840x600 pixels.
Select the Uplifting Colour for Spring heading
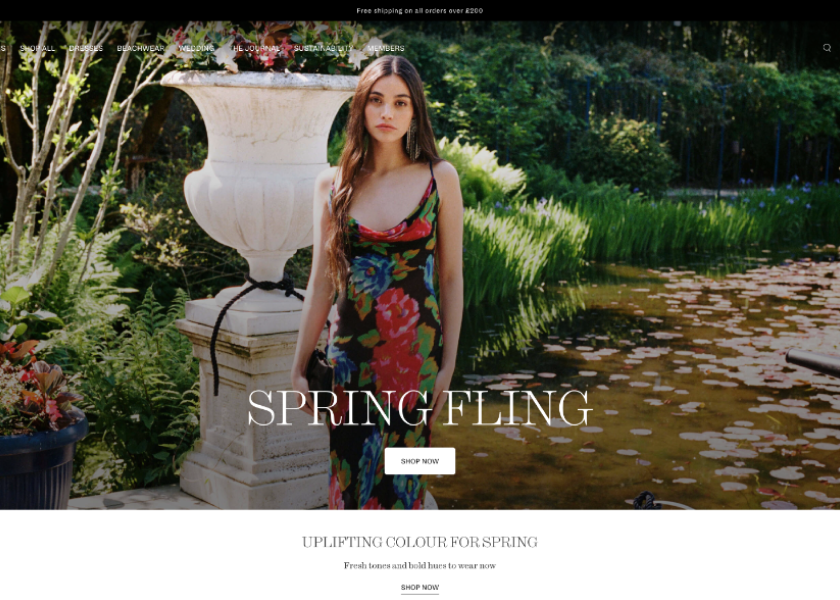pos(419,542)
